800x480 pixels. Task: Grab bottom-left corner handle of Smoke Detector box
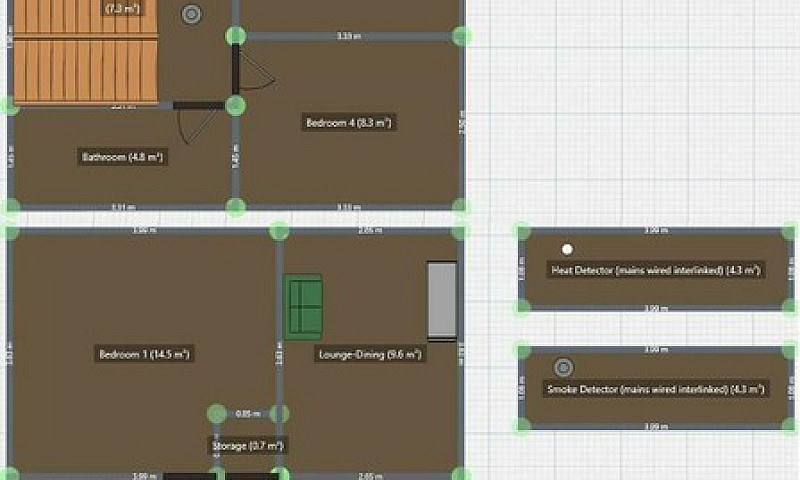pos(523,424)
